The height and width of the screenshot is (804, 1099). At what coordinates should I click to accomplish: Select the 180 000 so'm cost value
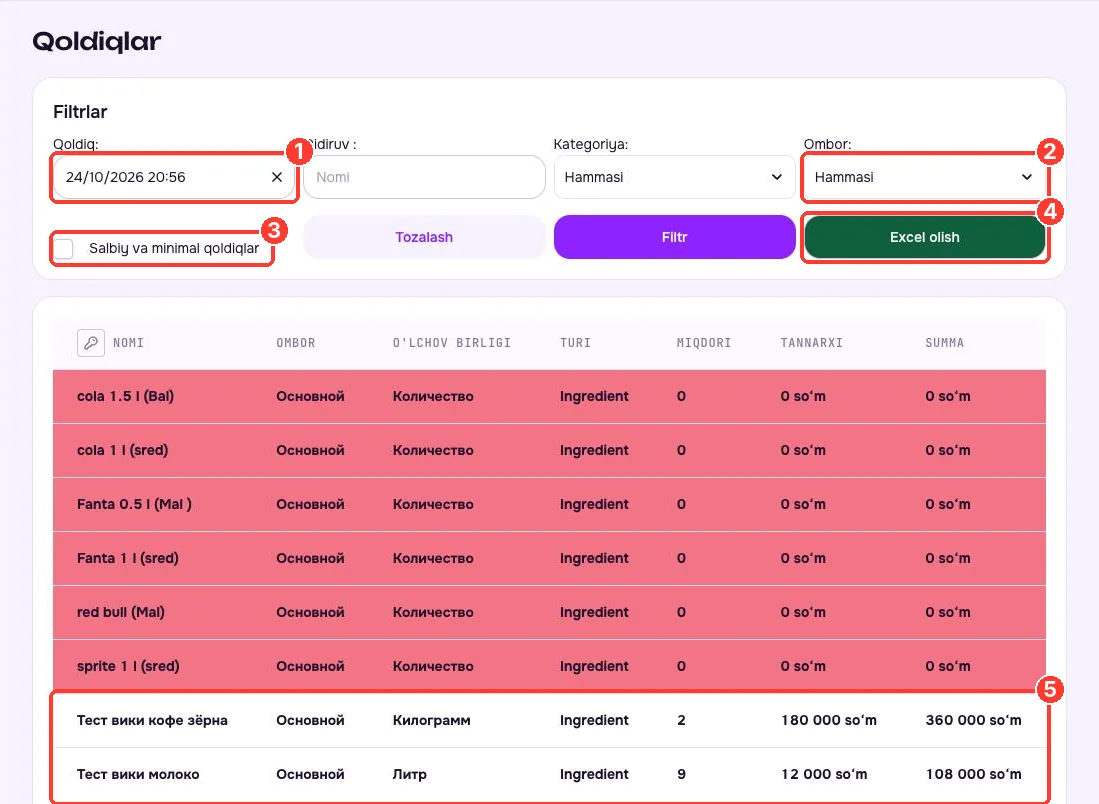click(x=828, y=720)
